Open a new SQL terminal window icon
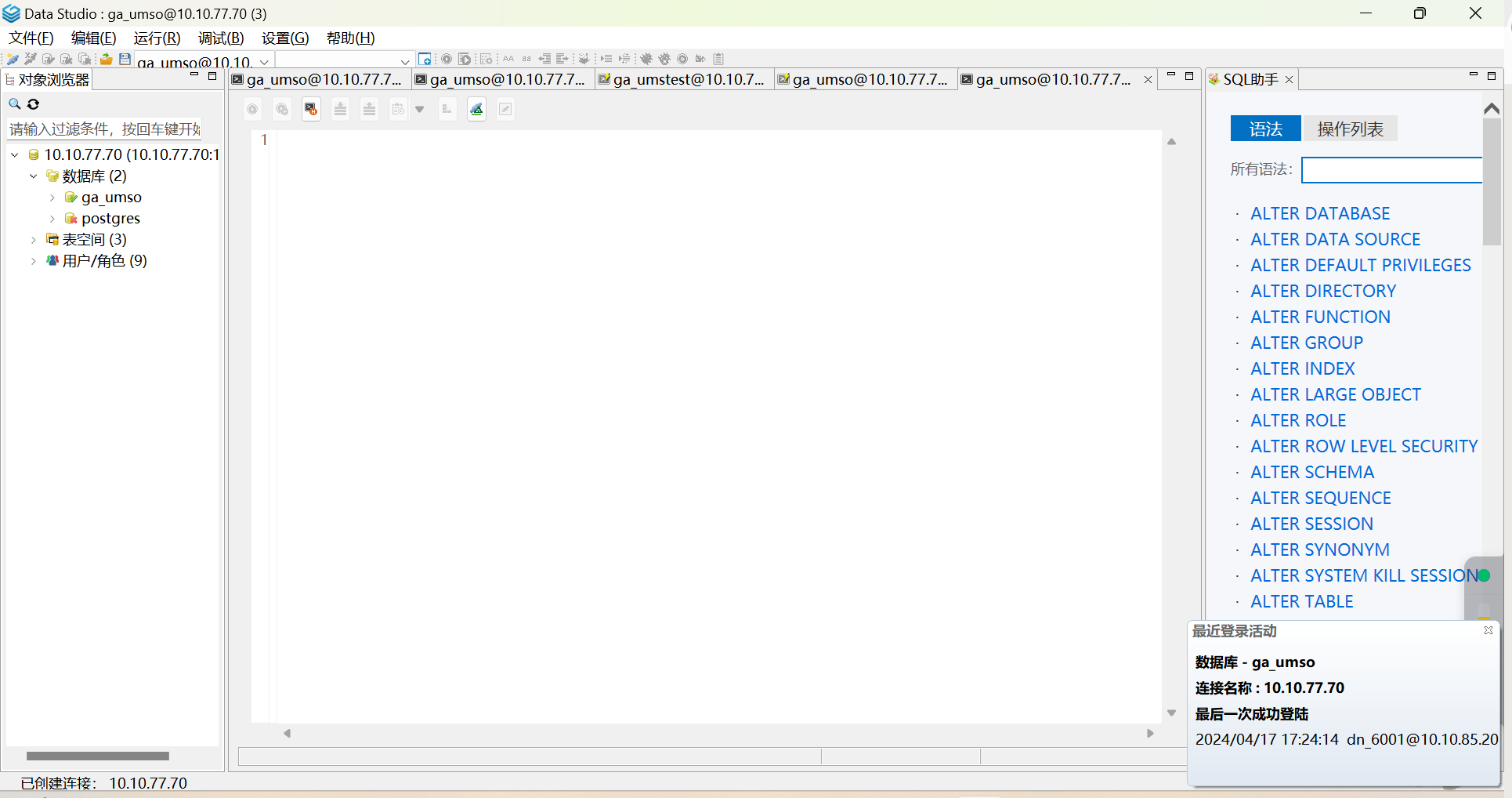The image size is (1512, 798). 425,59
